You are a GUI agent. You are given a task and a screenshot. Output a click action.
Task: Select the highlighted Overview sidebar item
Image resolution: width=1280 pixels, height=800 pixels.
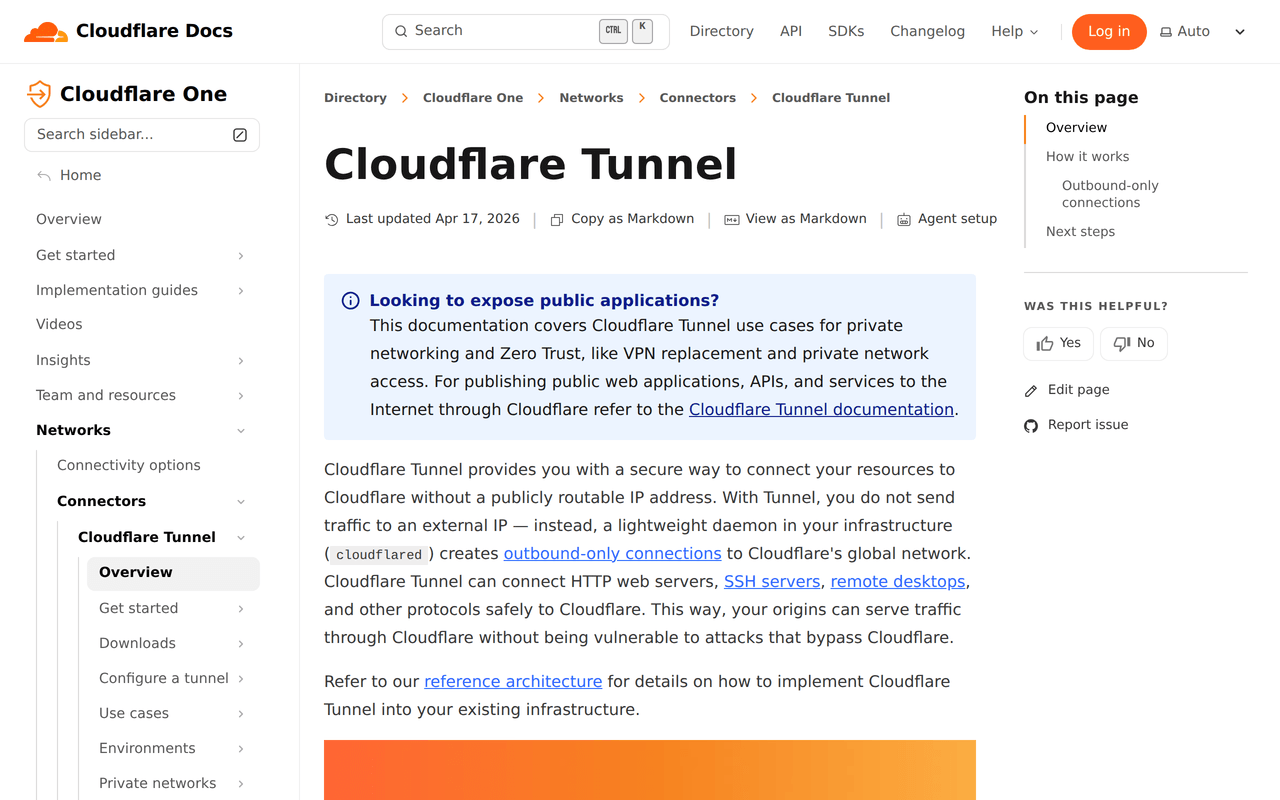(173, 573)
